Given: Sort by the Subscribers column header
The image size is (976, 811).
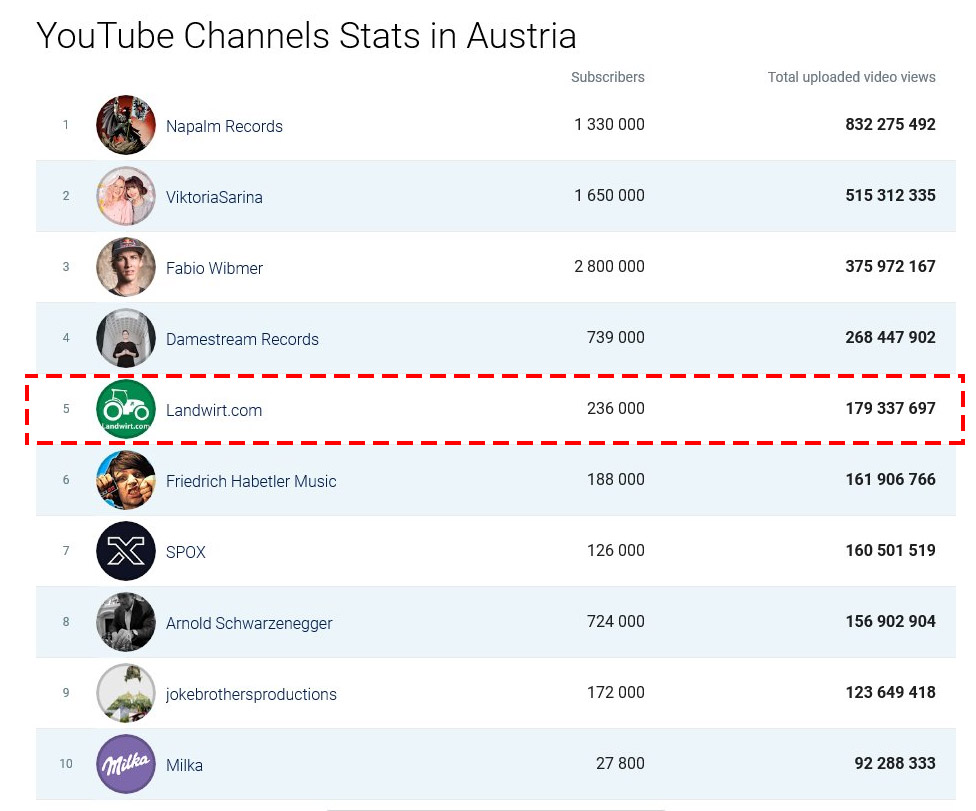Looking at the screenshot, I should coord(608,77).
